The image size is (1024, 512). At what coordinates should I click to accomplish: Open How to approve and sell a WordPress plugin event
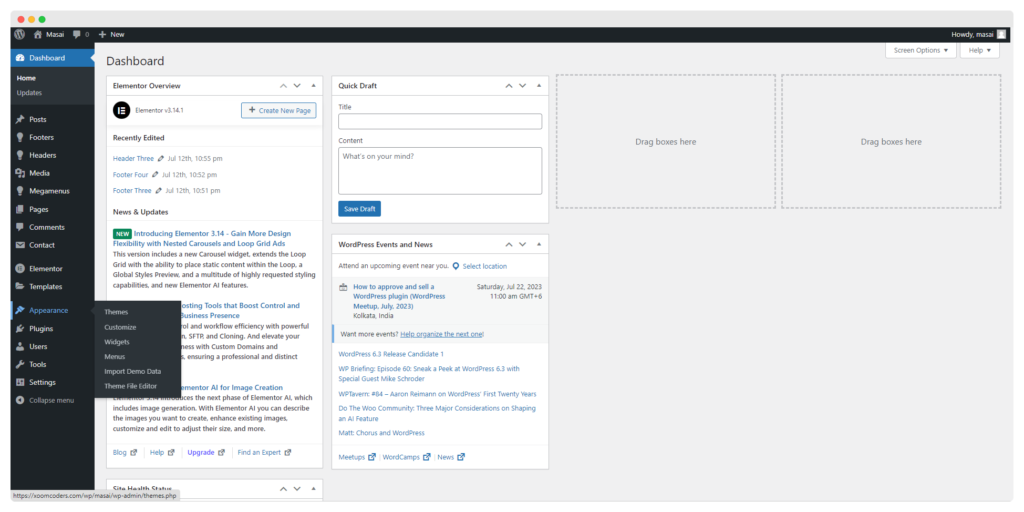point(399,296)
